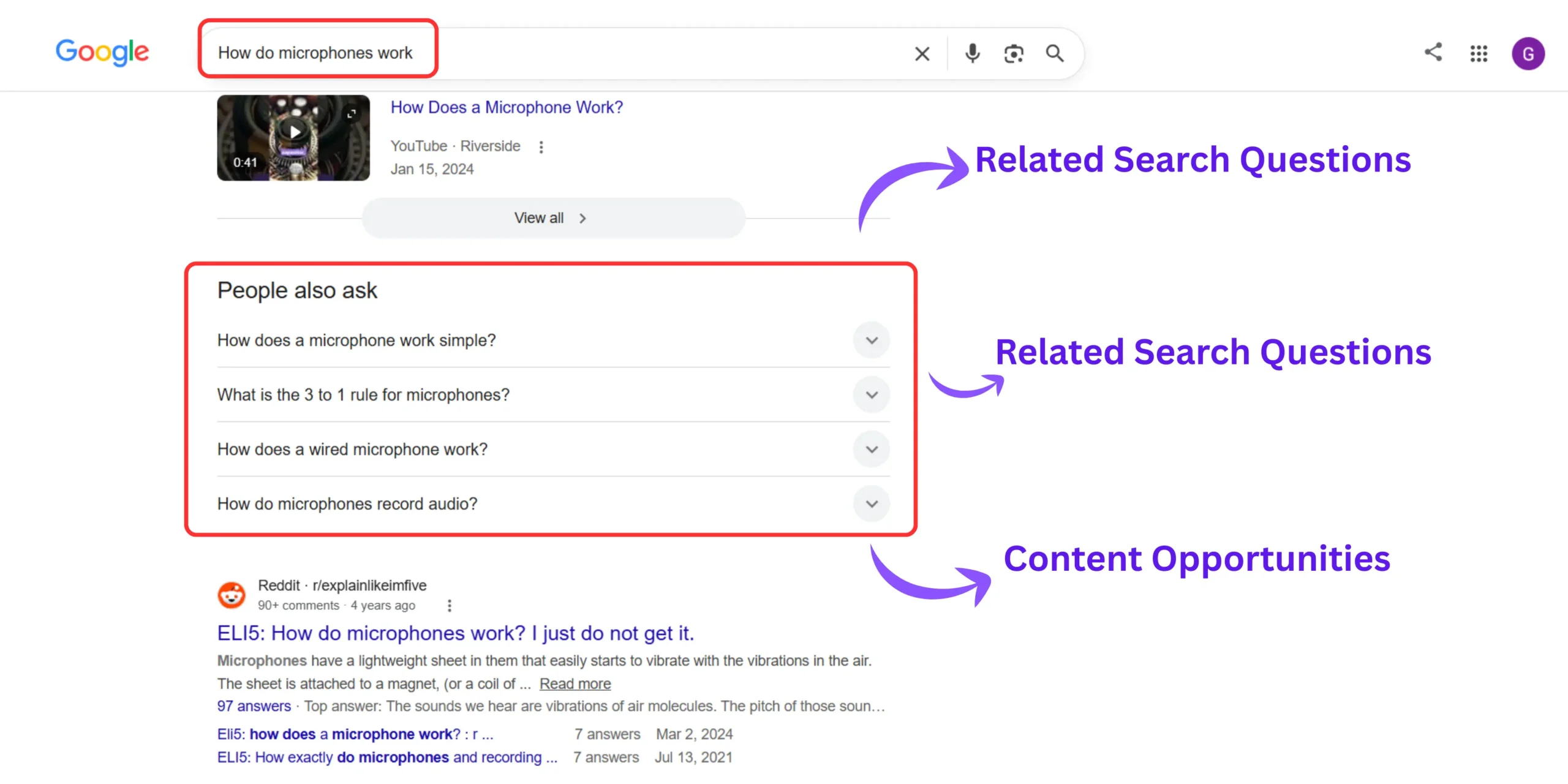The width and height of the screenshot is (1568, 784).
Task: Start voice search with microphone icon
Action: click(972, 54)
